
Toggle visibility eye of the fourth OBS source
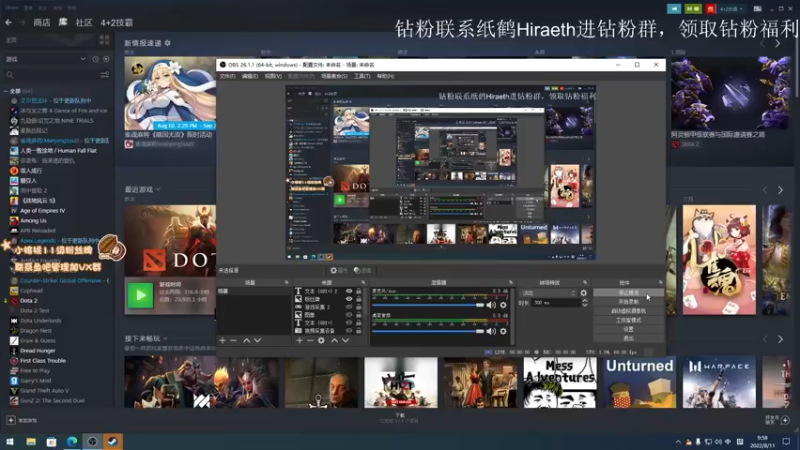tap(349, 315)
